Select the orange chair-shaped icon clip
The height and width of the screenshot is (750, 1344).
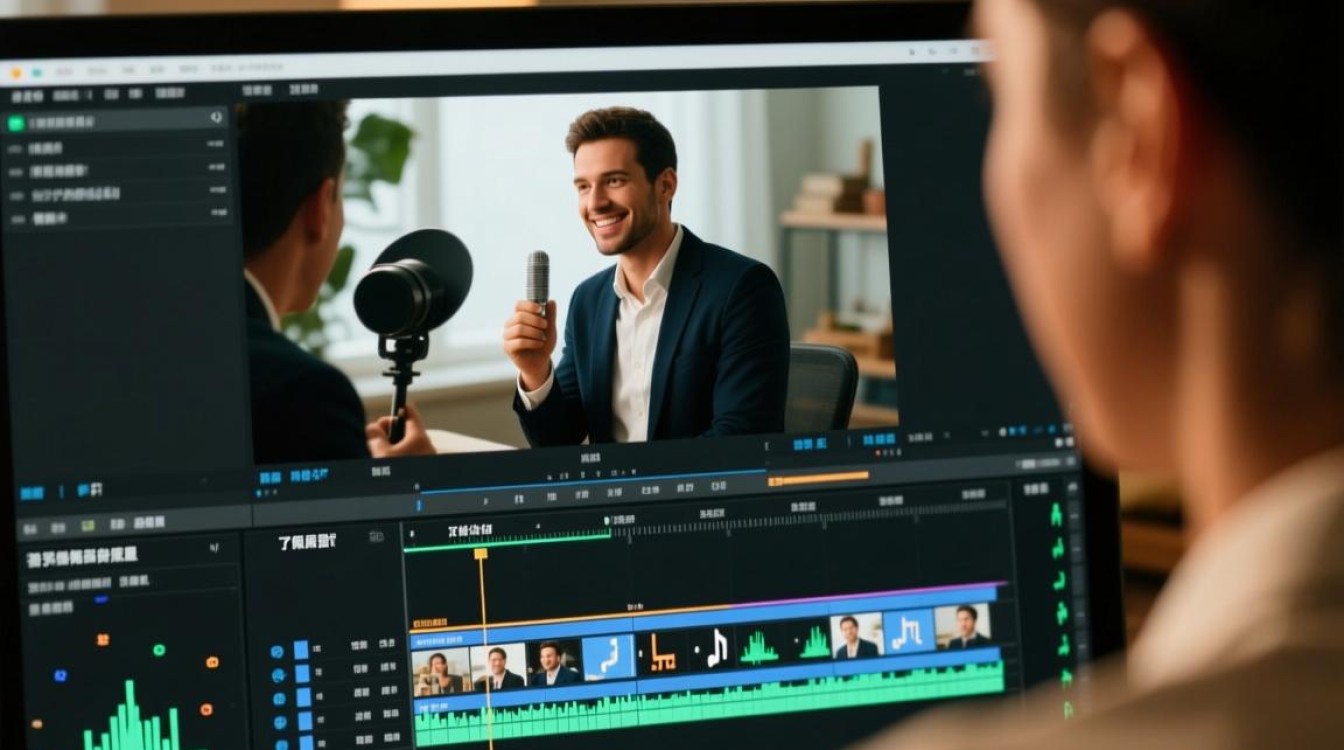coord(662,653)
